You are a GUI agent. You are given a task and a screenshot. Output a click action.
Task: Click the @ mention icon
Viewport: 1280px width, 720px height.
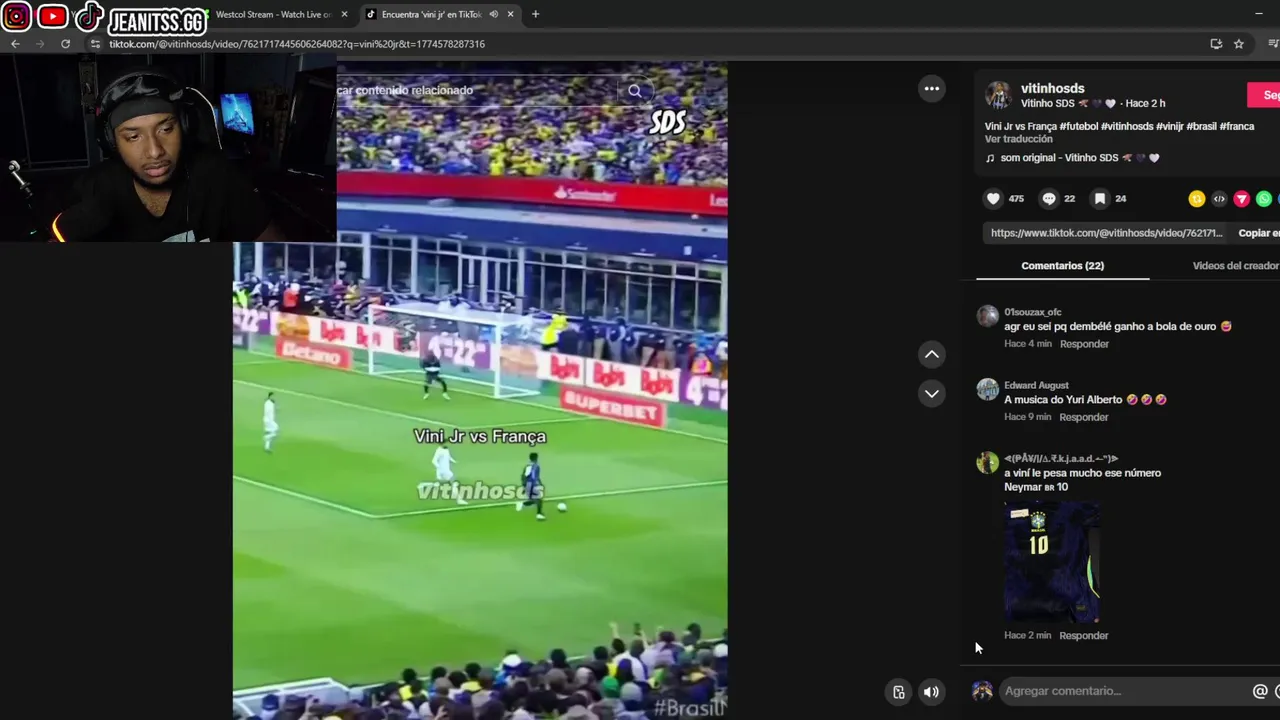pos(1260,691)
